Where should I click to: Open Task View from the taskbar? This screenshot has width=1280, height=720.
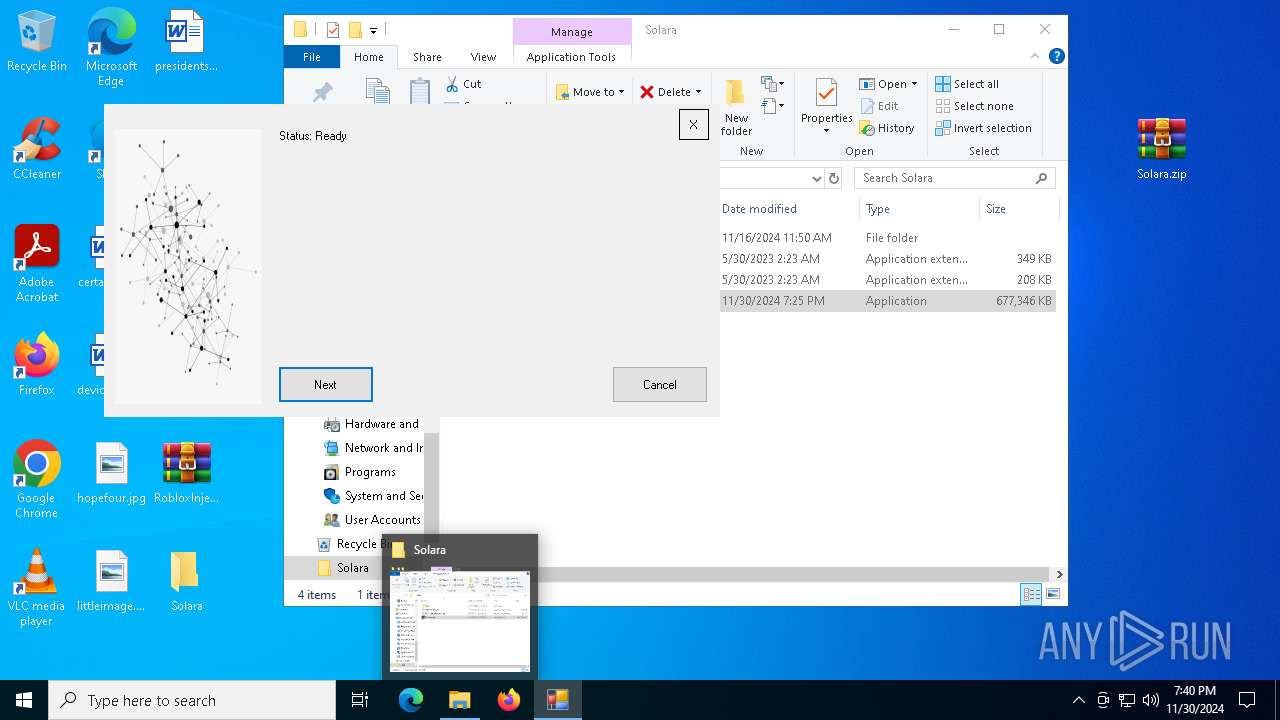click(x=360, y=700)
